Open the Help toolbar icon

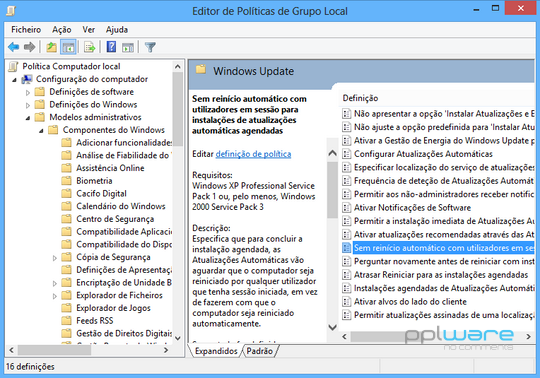point(111,47)
